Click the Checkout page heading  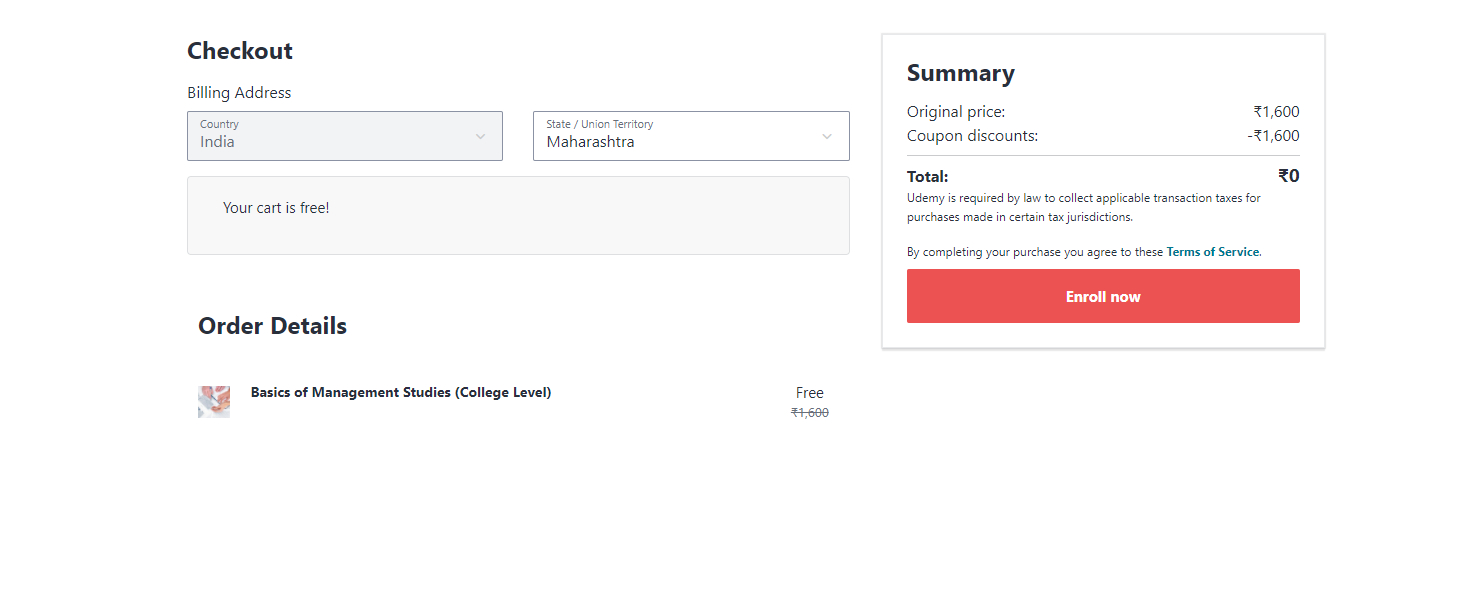240,51
